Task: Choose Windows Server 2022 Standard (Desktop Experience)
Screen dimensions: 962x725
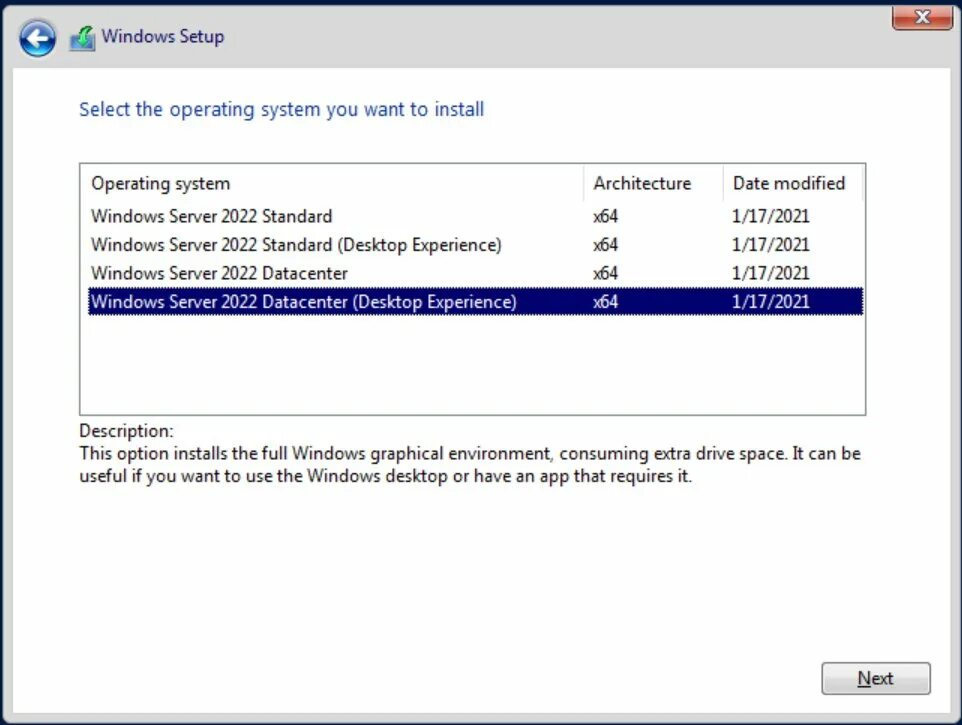Action: pyautogui.click(x=296, y=245)
